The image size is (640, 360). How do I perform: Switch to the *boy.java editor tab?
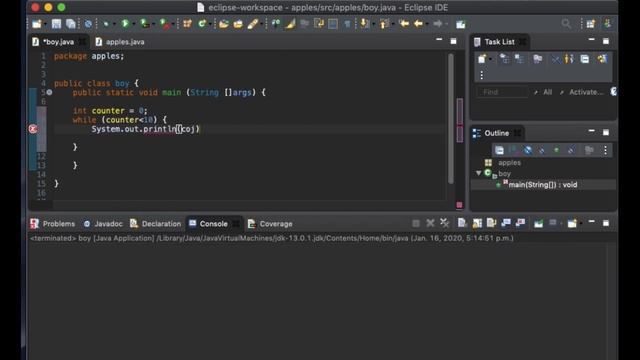point(58,42)
